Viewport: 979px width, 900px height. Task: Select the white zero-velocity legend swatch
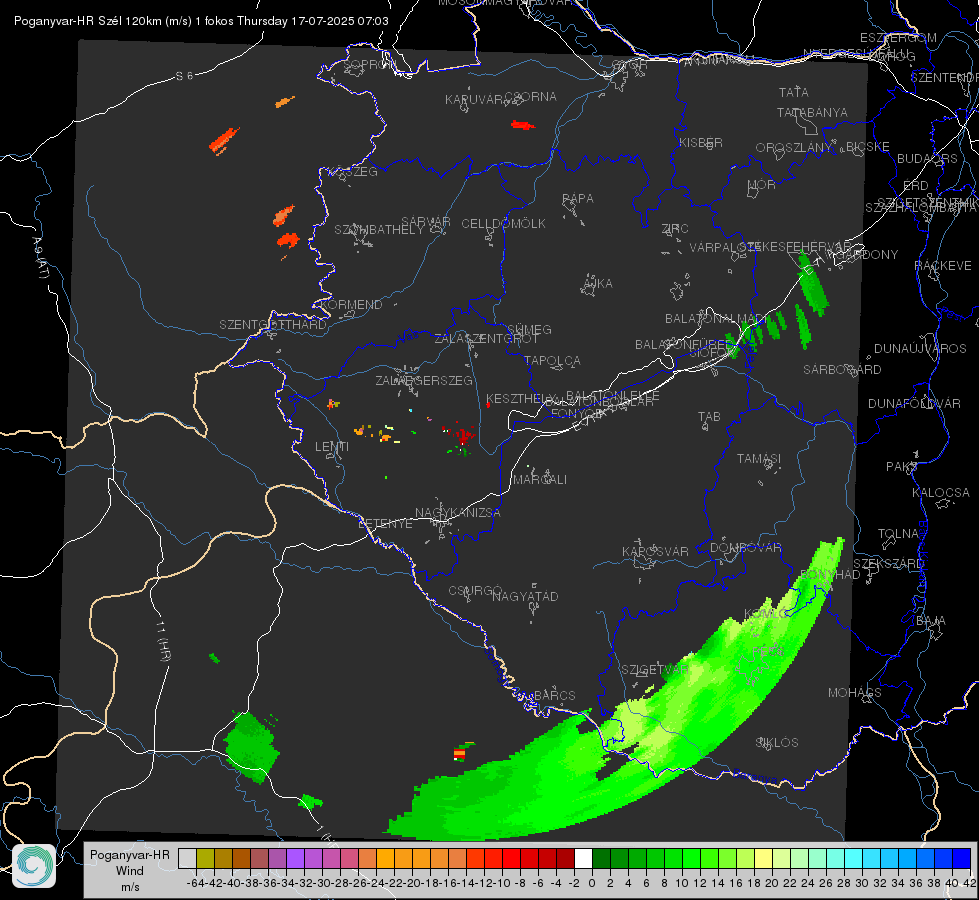tap(583, 858)
